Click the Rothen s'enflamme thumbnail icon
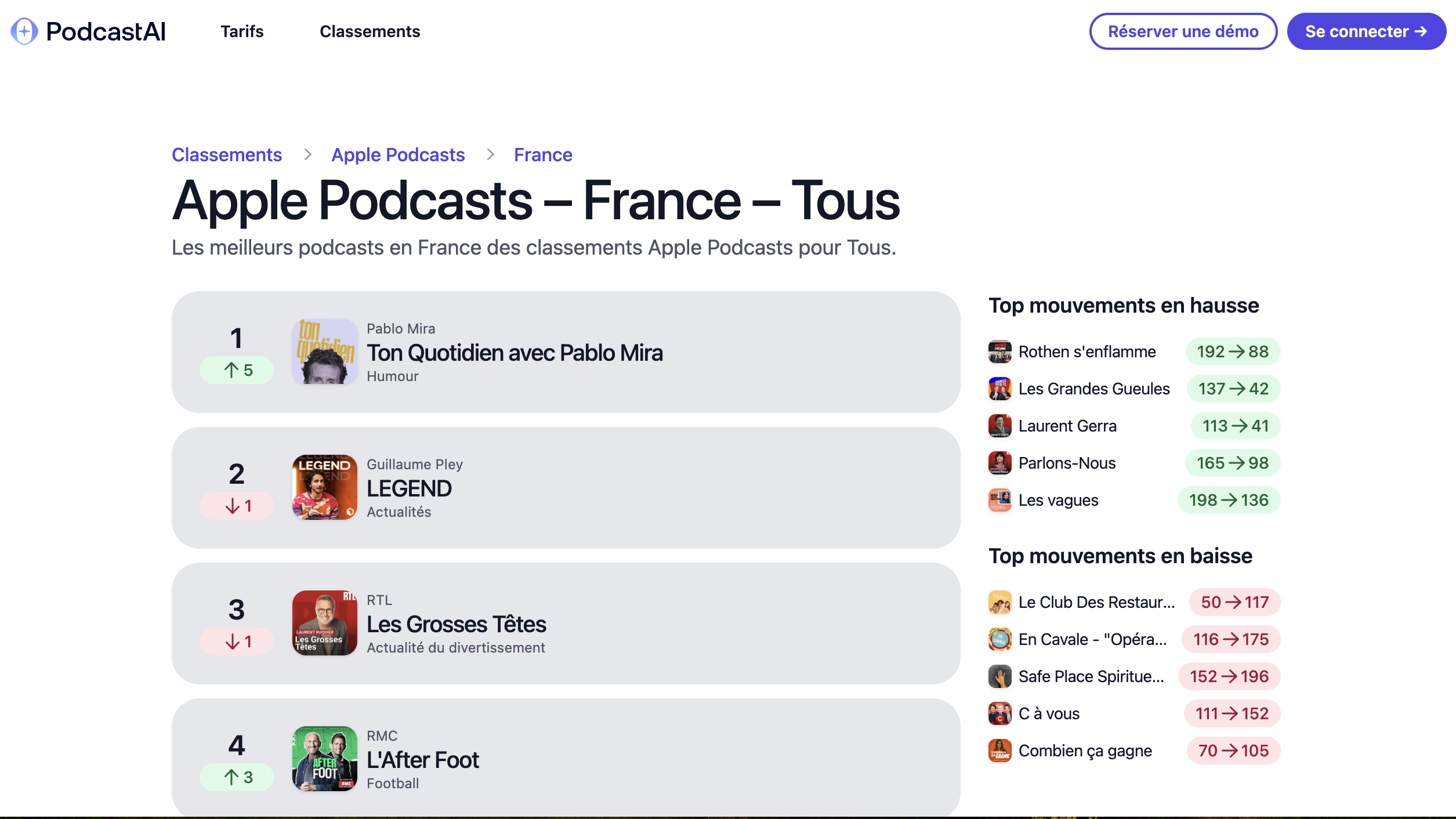The height and width of the screenshot is (819, 1456). click(x=999, y=351)
